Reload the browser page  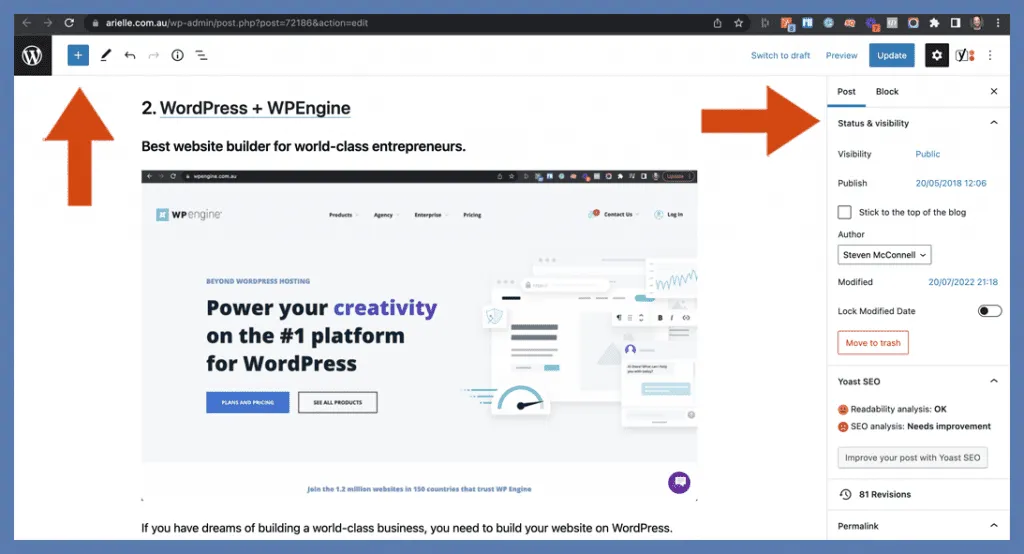pyautogui.click(x=69, y=23)
